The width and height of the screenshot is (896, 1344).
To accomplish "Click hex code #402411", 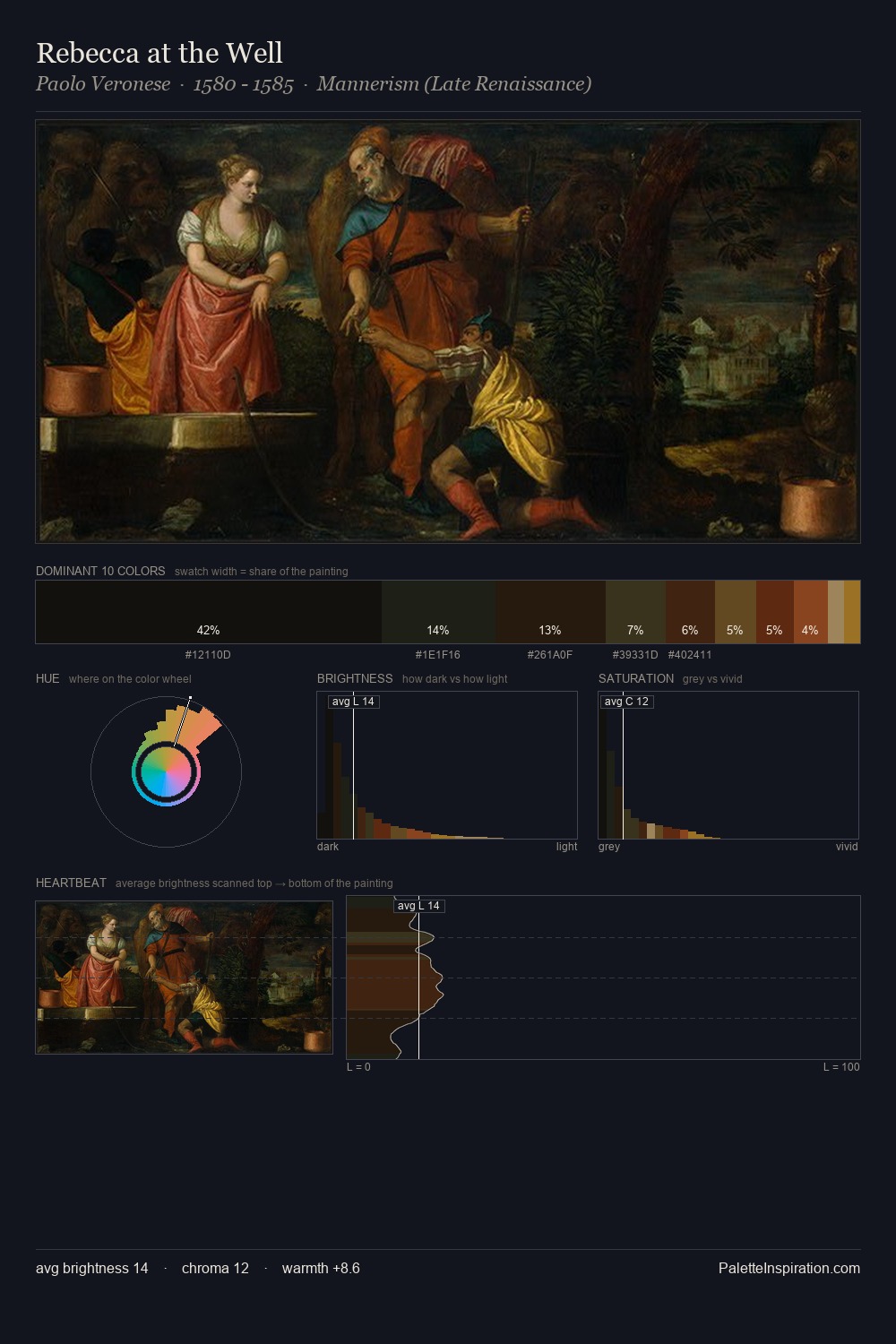I will (x=690, y=655).
